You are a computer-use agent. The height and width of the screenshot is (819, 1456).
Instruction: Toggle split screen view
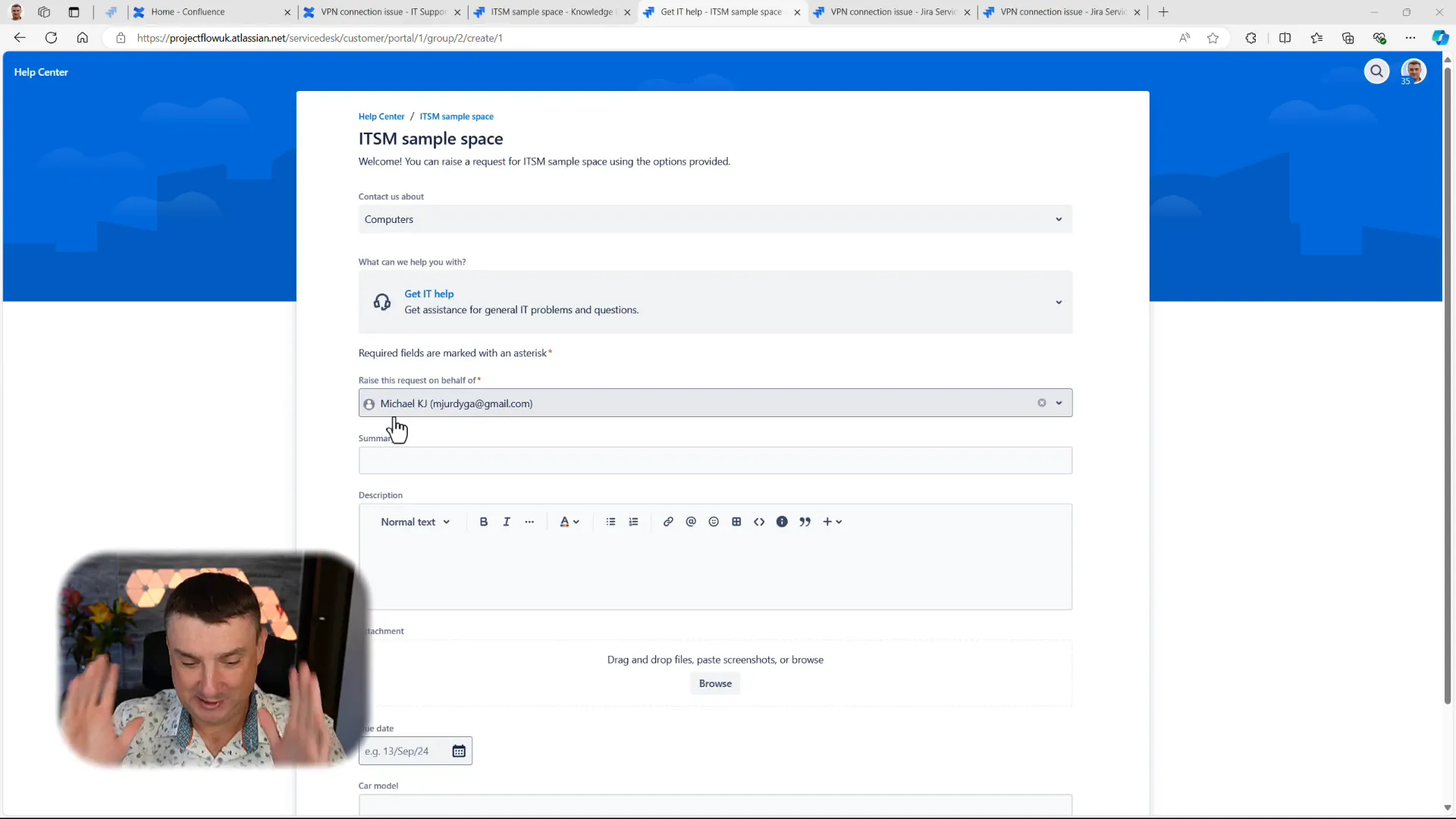[x=1285, y=38]
